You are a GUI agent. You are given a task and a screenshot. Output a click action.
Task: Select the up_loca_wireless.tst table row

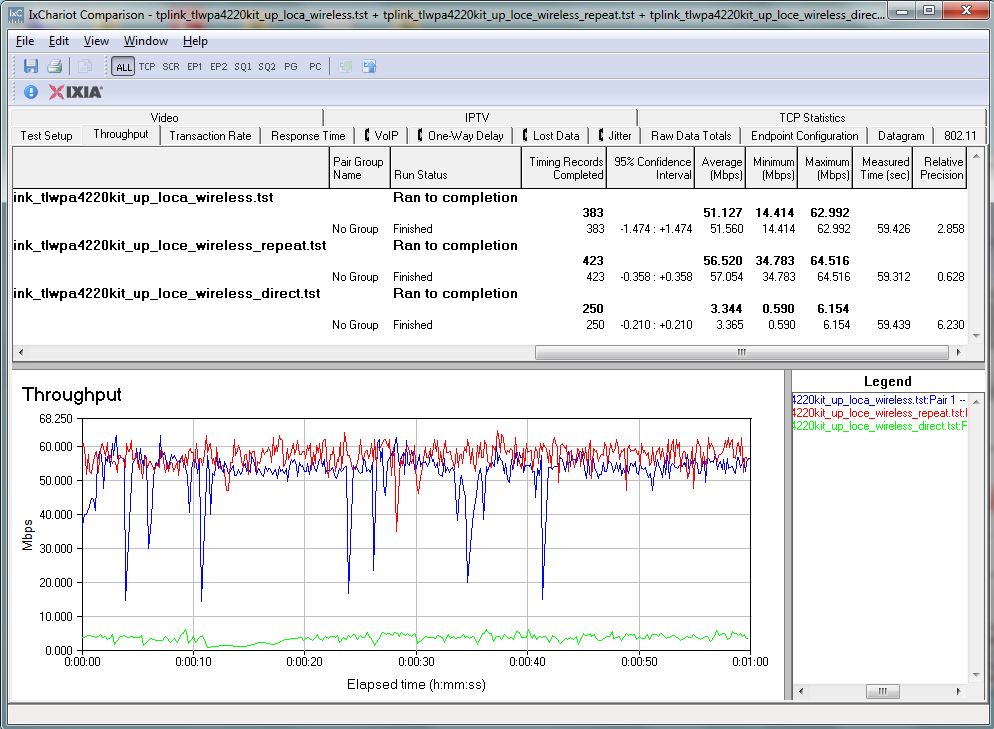[489, 197]
